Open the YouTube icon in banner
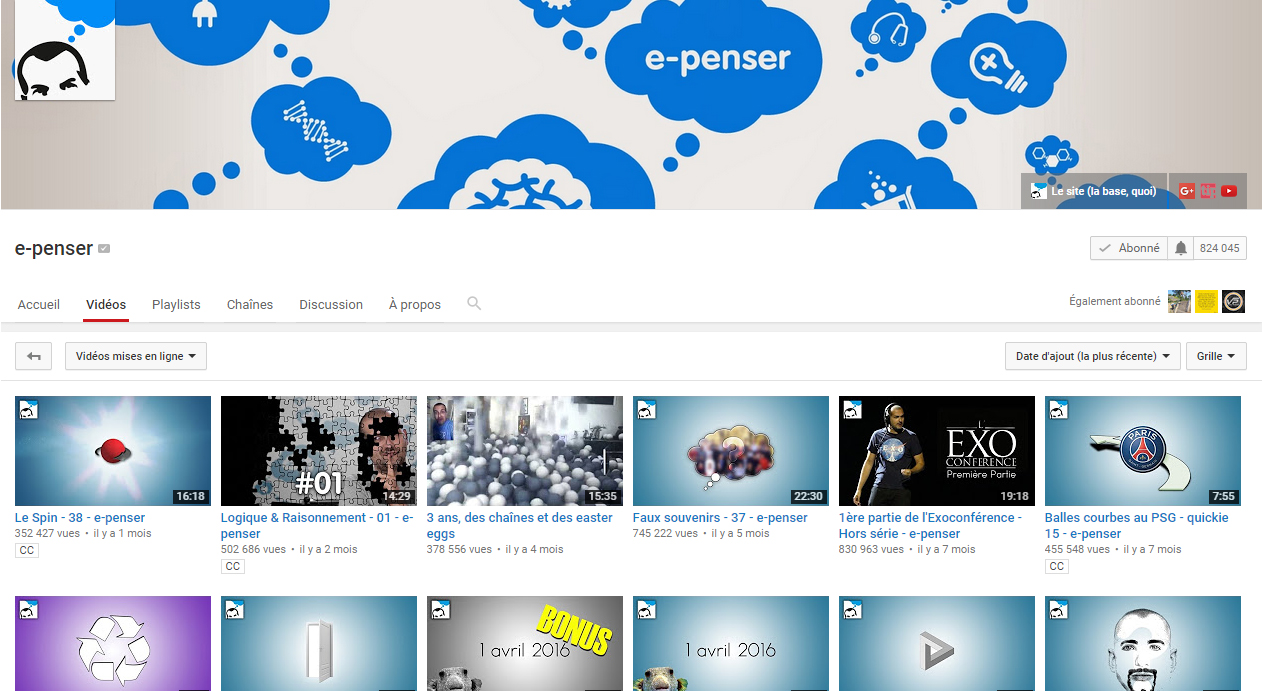Viewport: 1262px width, 691px height. [1229, 191]
